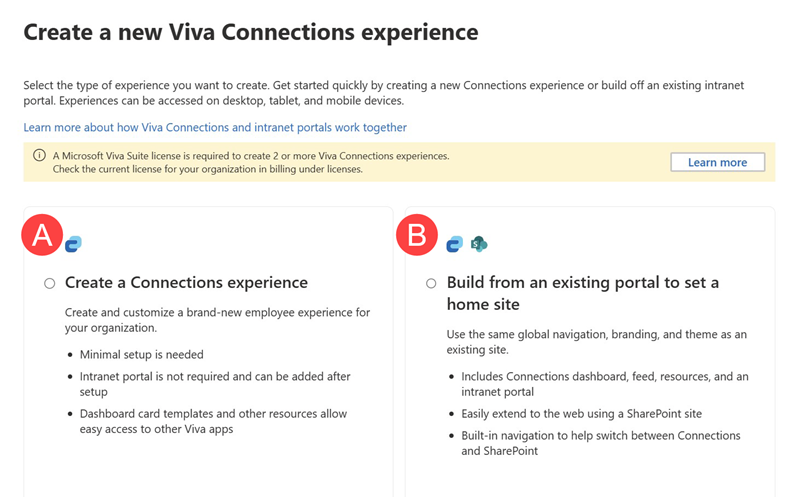Click the 'Minimal setup is needed' bullet

click(141, 354)
